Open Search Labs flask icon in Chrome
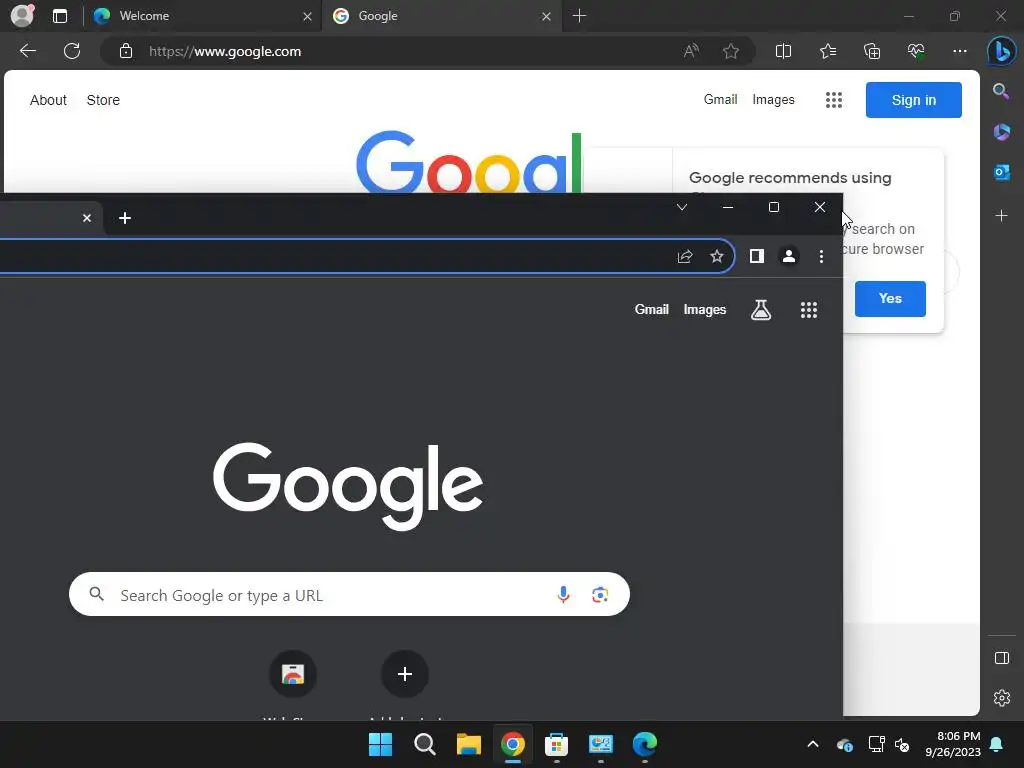Viewport: 1024px width, 768px height. coord(761,310)
